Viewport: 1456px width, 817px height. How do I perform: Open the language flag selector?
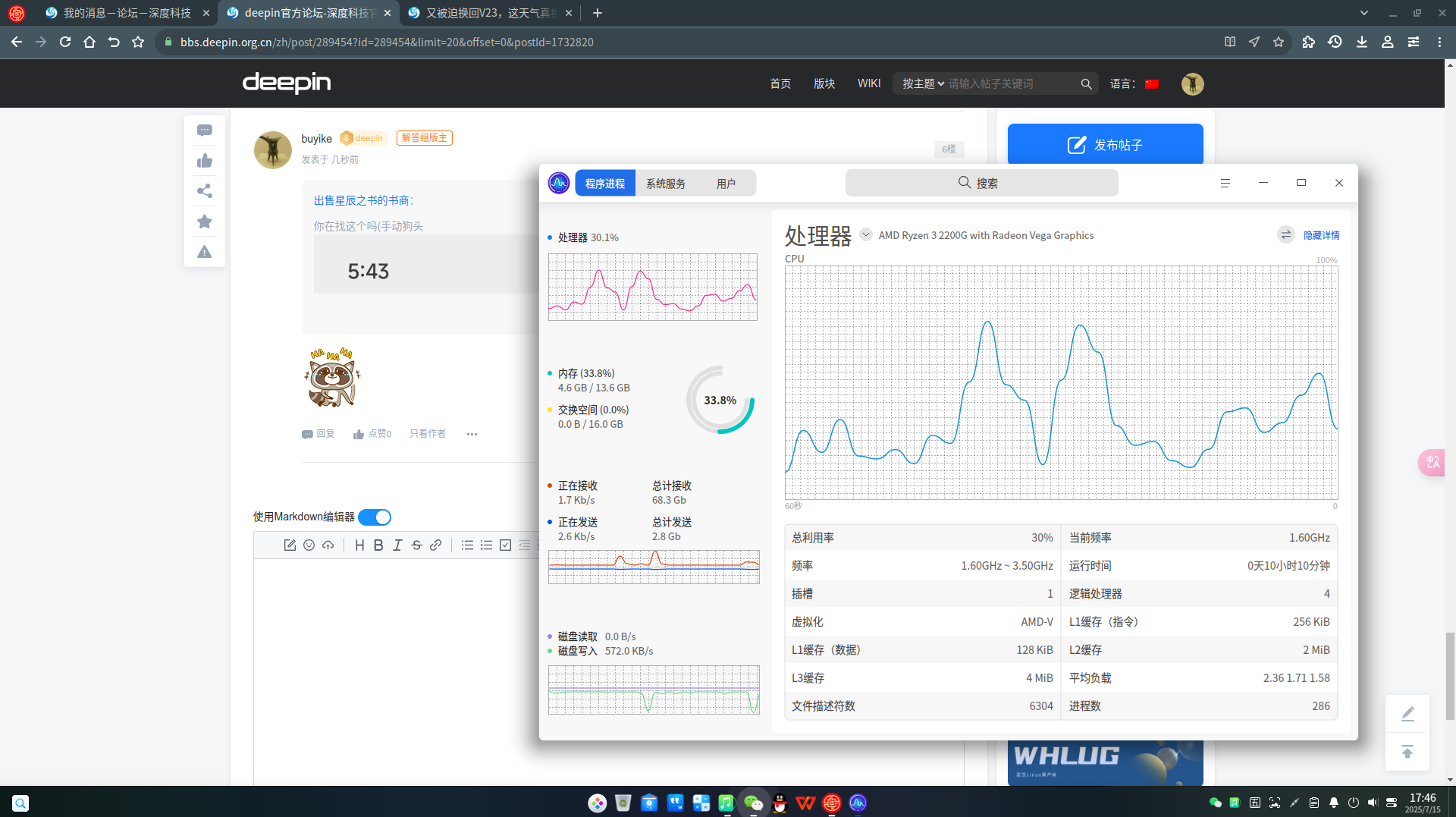coord(1152,83)
